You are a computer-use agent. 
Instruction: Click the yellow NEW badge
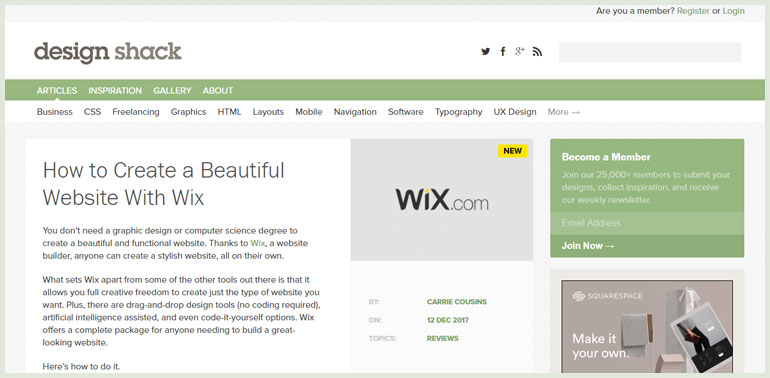point(512,151)
